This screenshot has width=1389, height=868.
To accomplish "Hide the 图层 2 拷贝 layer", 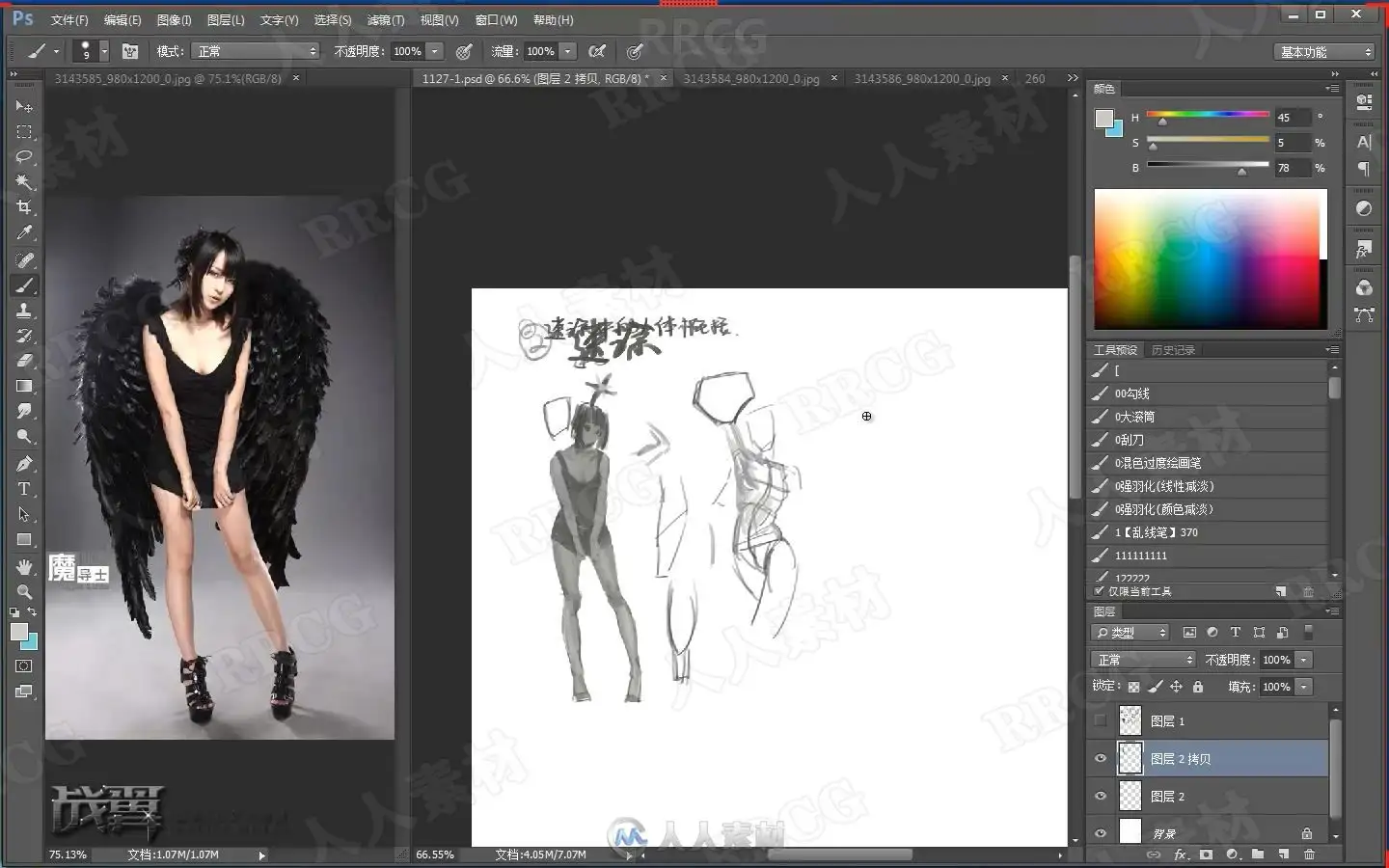I will pos(1101,759).
